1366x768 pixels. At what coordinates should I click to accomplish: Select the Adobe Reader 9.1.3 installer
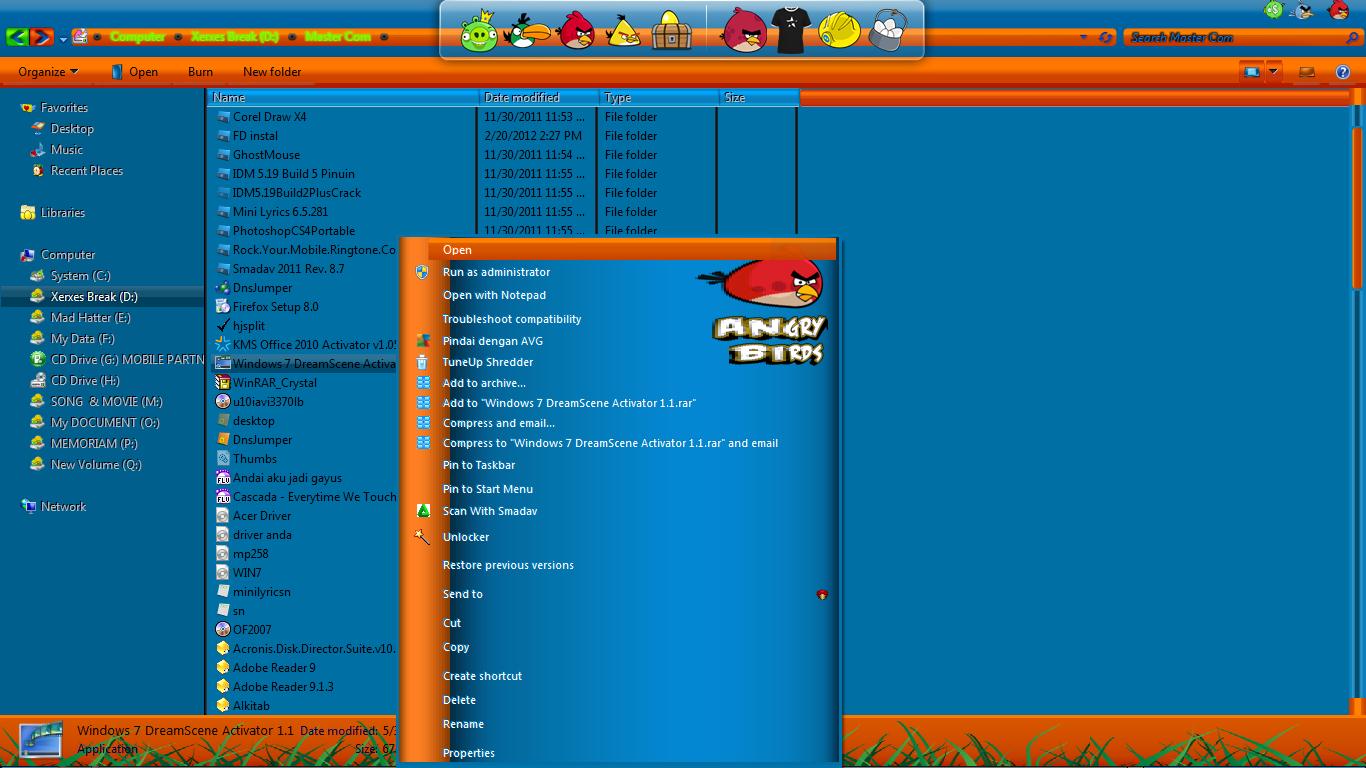point(283,687)
